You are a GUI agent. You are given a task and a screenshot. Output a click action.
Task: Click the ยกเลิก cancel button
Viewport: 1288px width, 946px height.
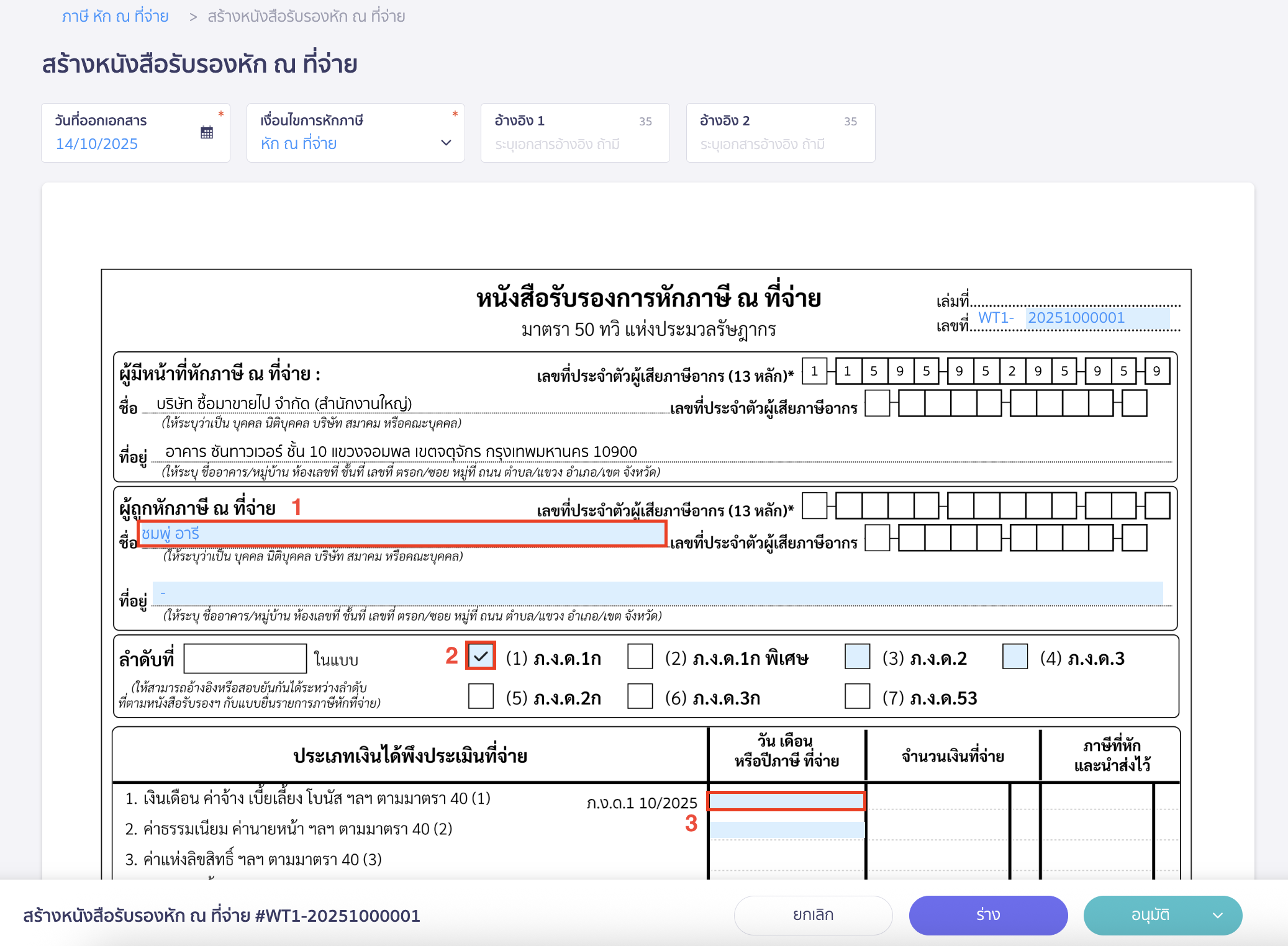(812, 914)
